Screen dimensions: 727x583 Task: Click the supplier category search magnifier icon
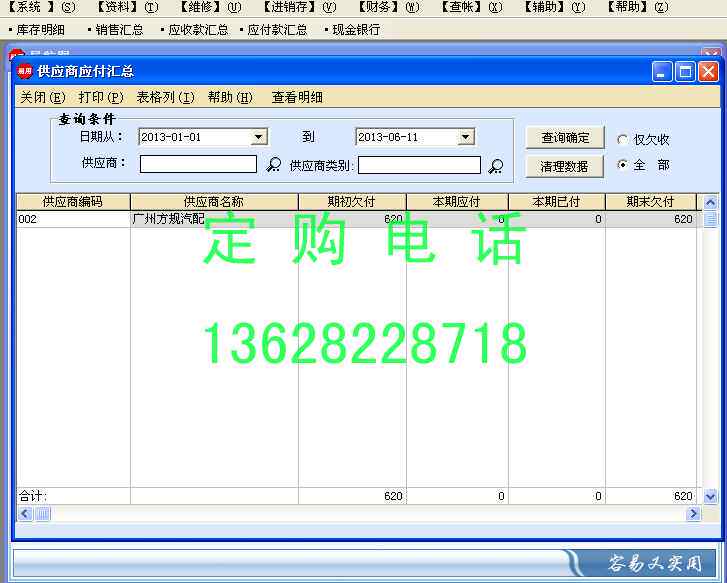pyautogui.click(x=496, y=167)
